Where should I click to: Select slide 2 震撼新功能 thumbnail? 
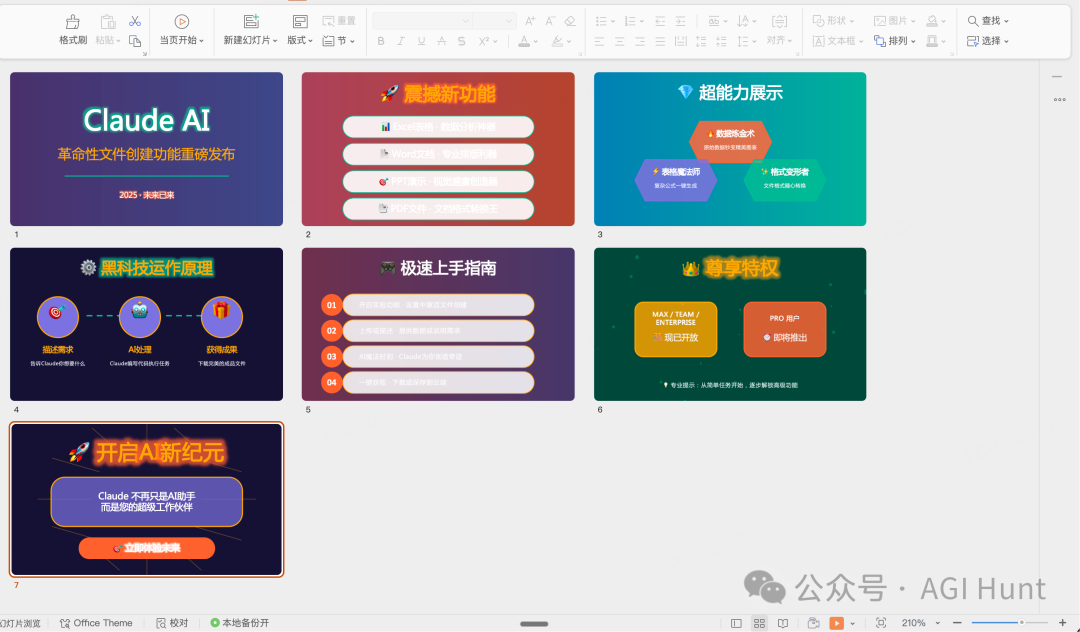[x=438, y=149]
